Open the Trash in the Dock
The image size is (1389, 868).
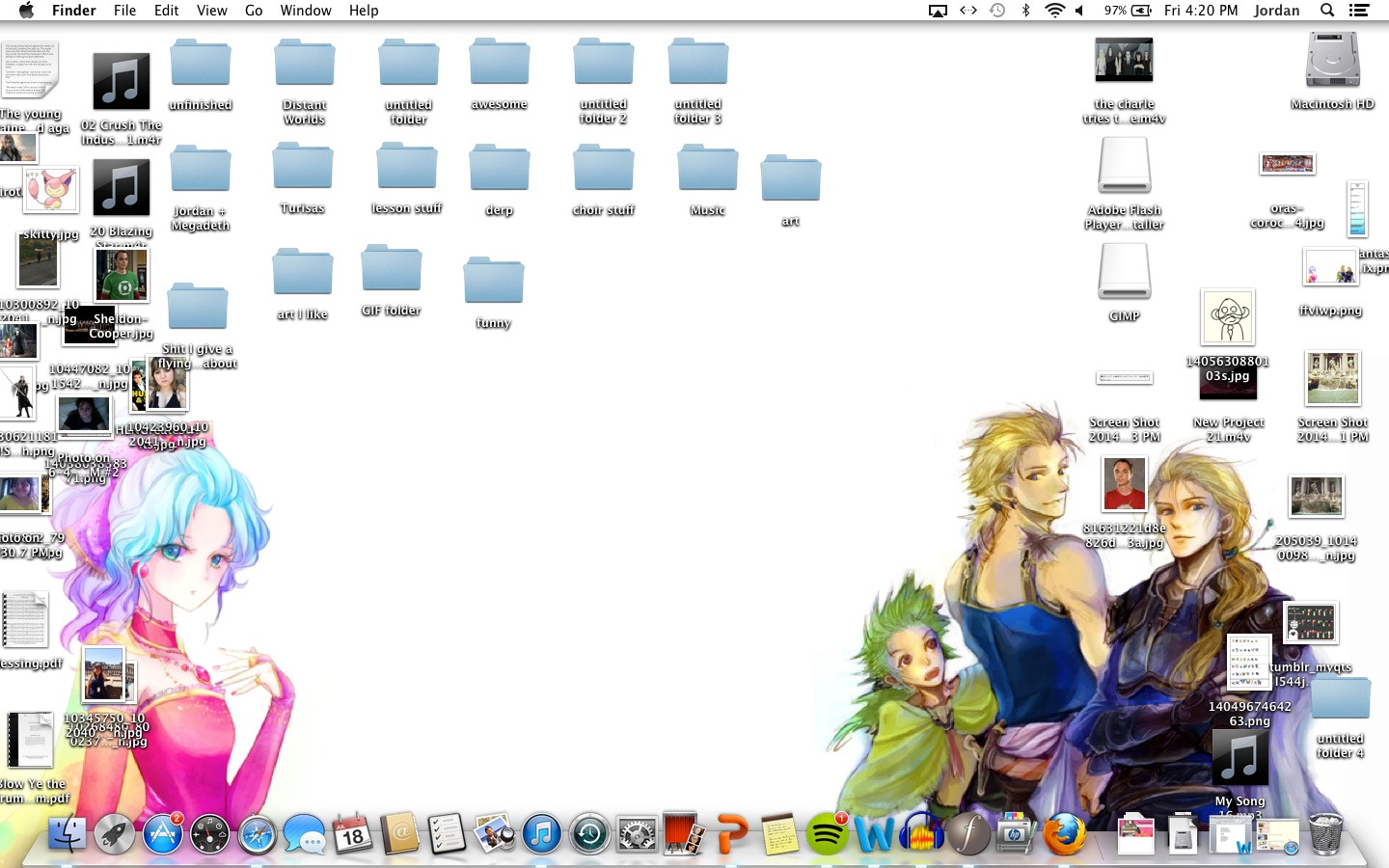[x=1326, y=833]
